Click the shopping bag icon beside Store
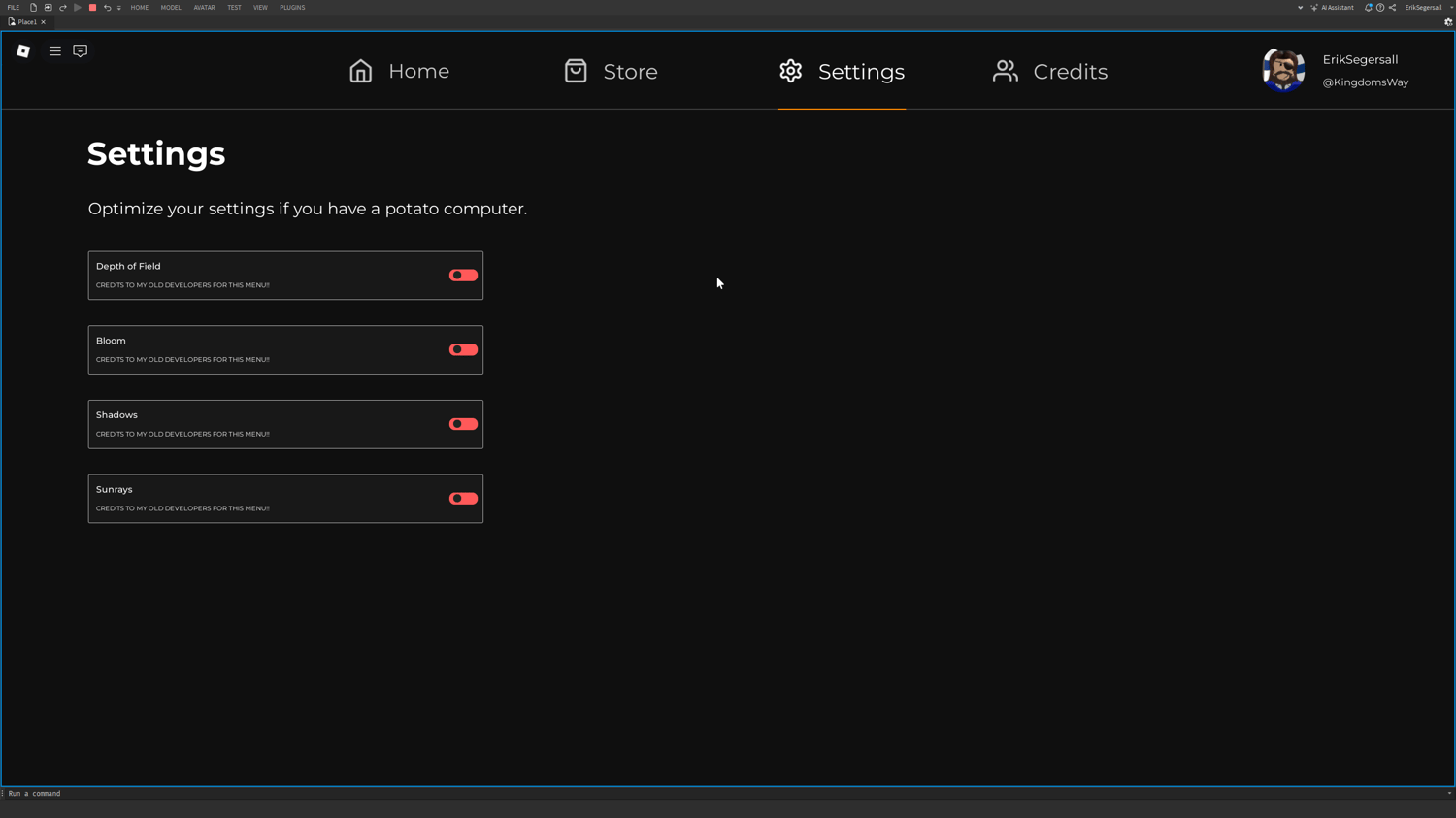This screenshot has width=1456, height=818. click(x=576, y=71)
